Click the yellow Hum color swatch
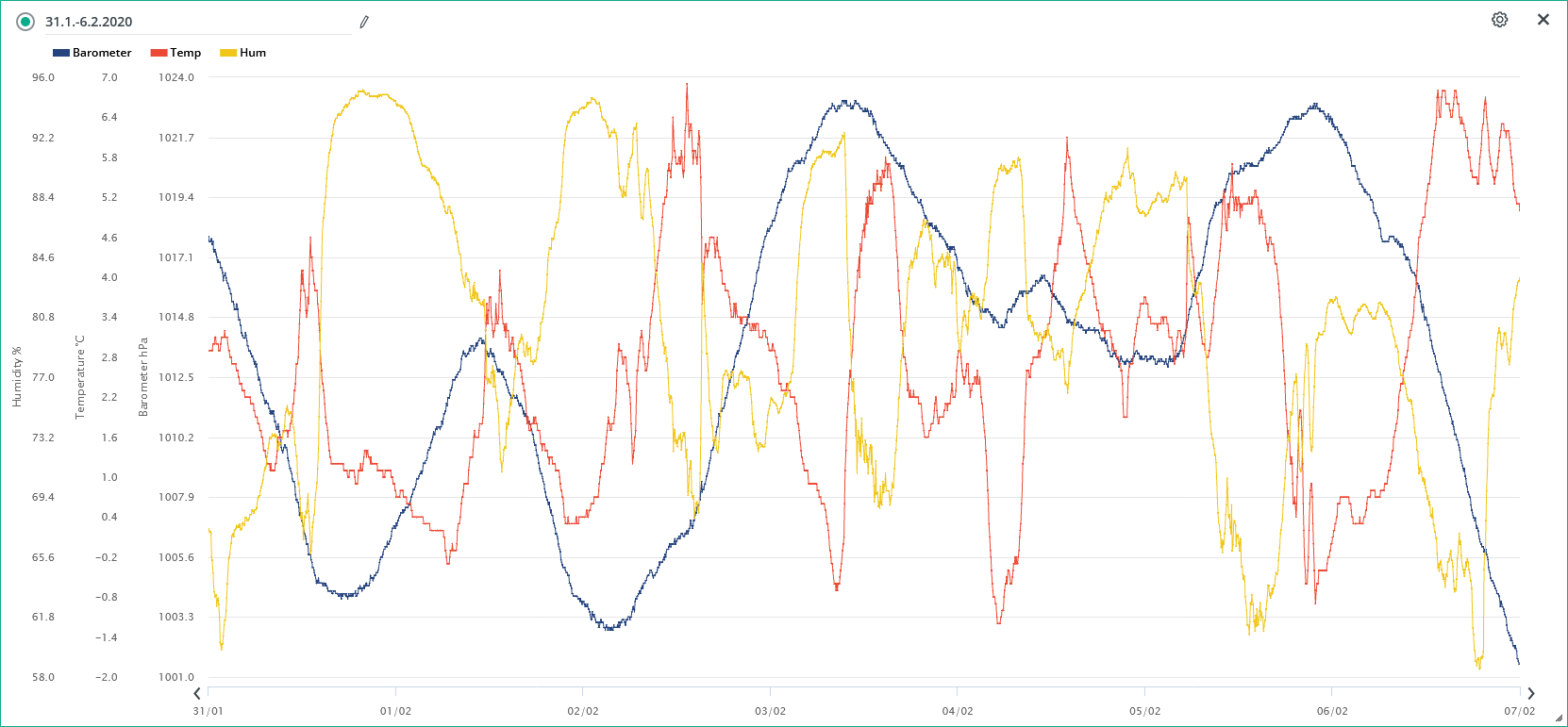This screenshot has width=1568, height=727. 227,53
